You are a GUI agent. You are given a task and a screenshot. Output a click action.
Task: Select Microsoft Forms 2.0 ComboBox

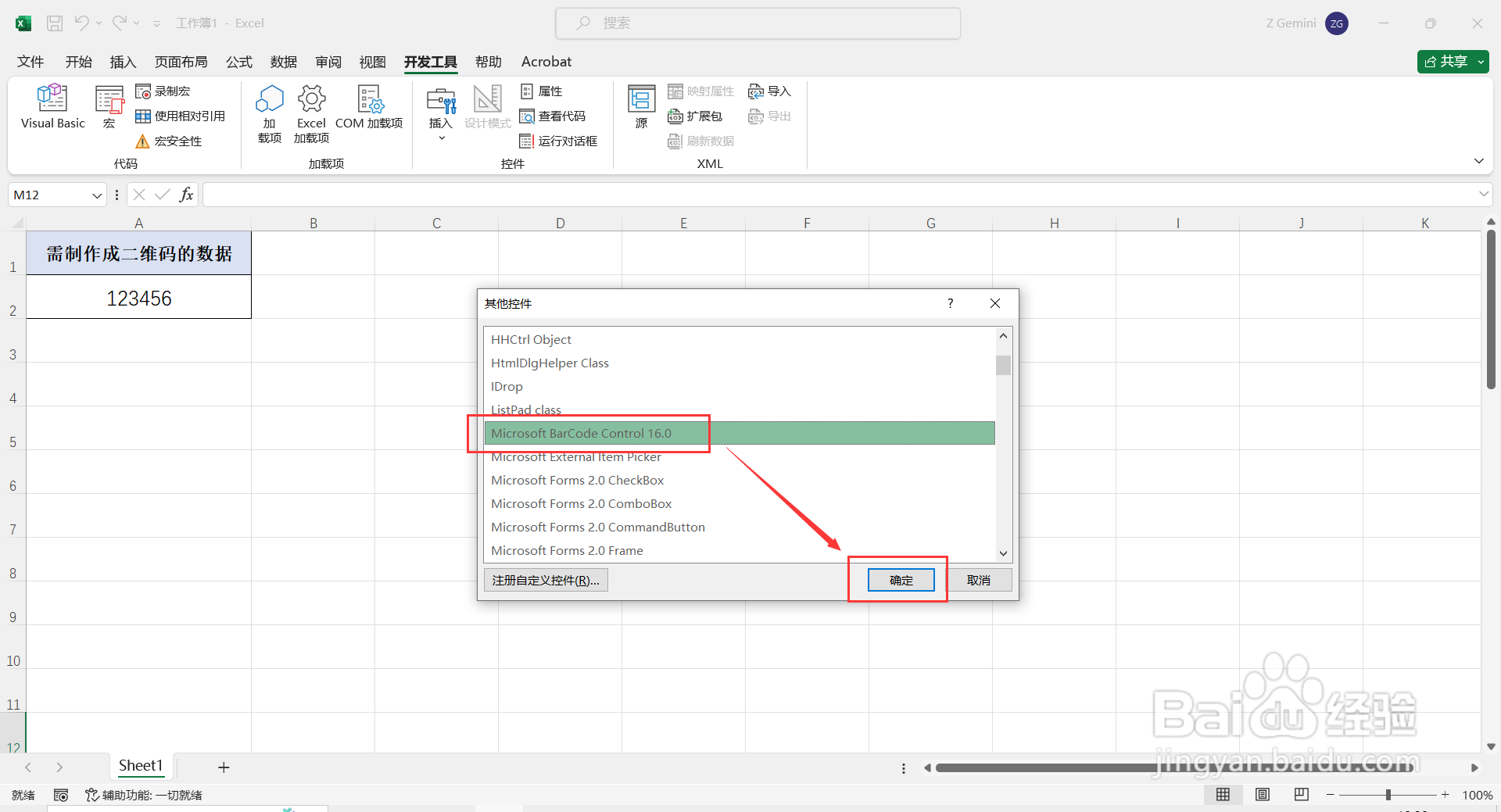[x=739, y=503]
